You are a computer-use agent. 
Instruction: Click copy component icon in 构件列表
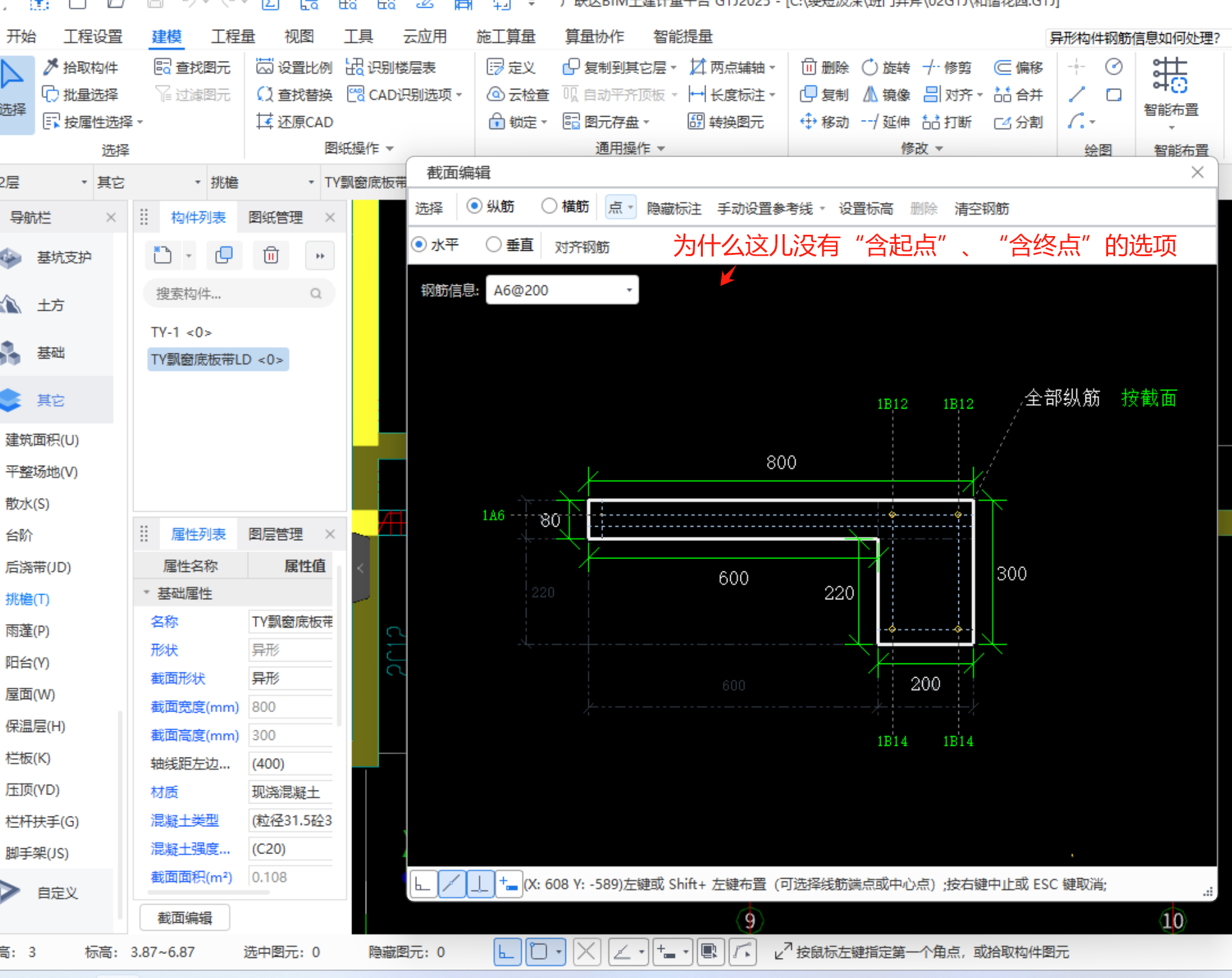coord(224,255)
